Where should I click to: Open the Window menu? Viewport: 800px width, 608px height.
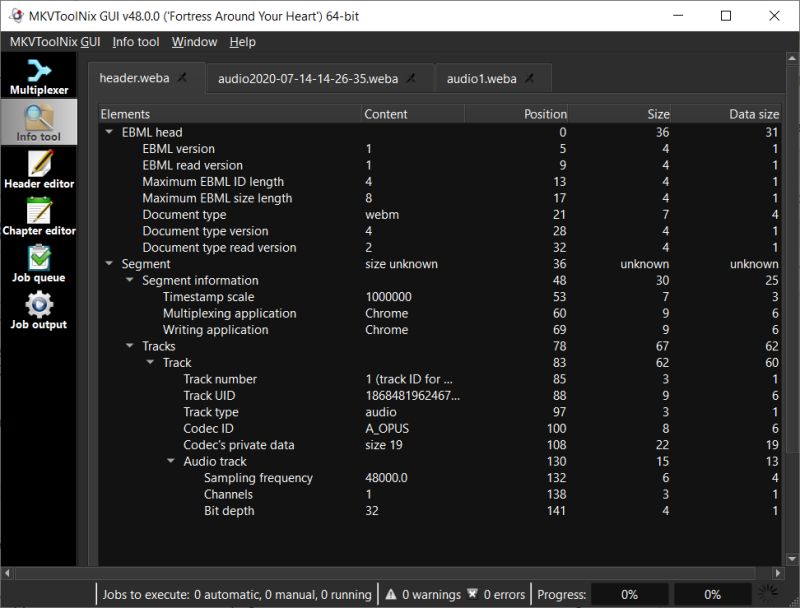click(194, 42)
